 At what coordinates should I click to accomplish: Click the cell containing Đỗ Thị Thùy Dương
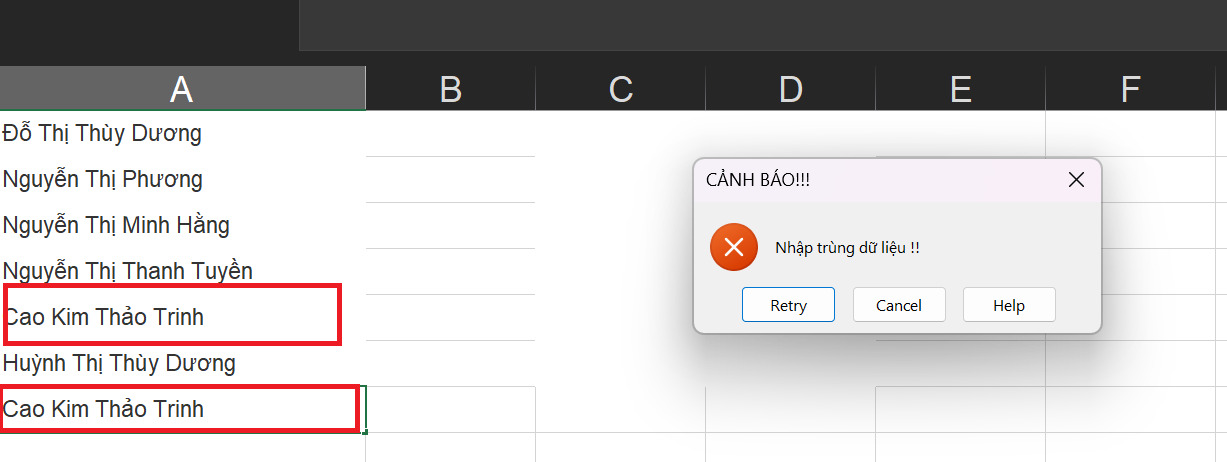point(102,133)
